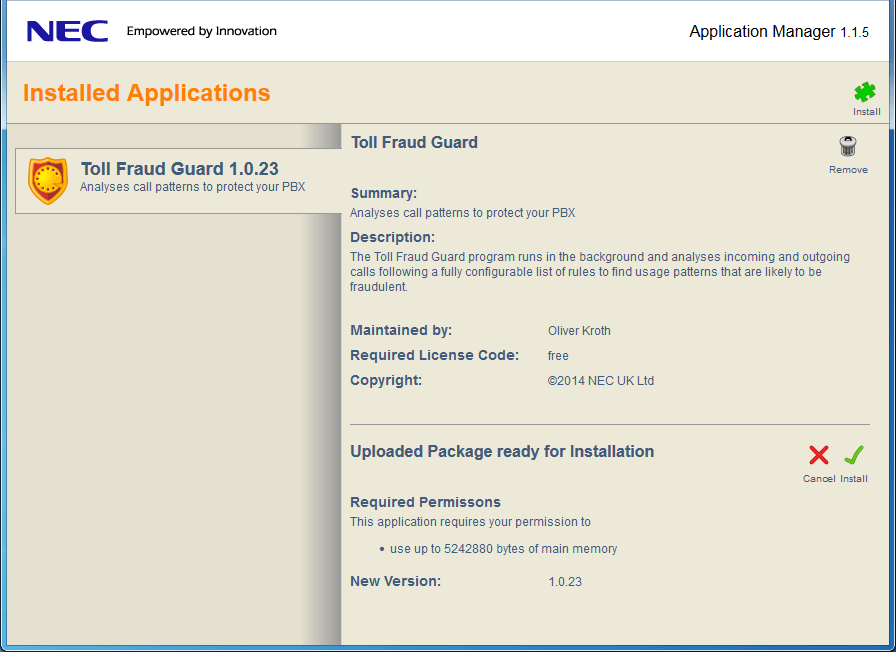Screen dimensions: 896x652
Task: Click the list item subtitle 'Analyses call patterns'
Action: [x=192, y=187]
